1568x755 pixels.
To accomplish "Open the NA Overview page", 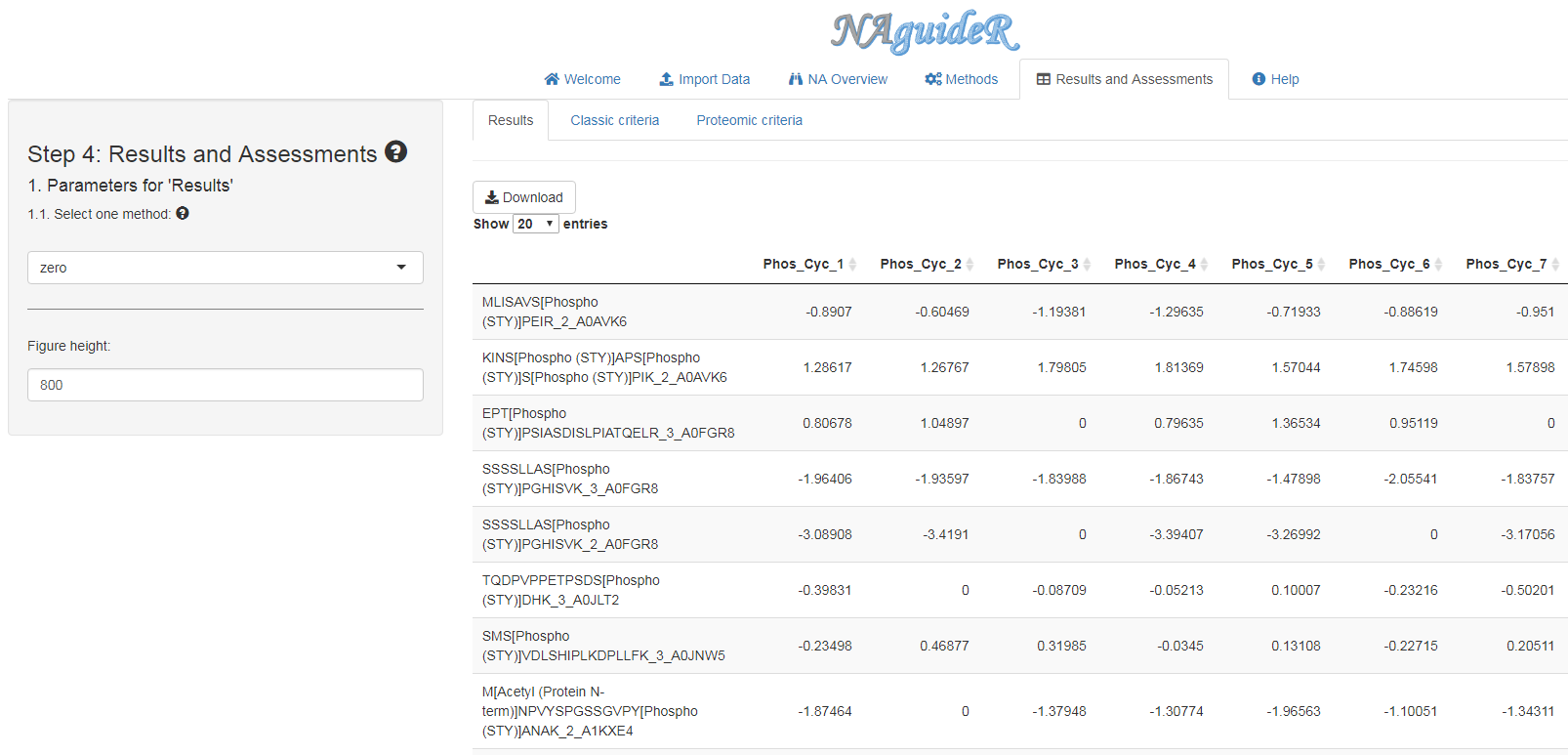I will point(838,79).
